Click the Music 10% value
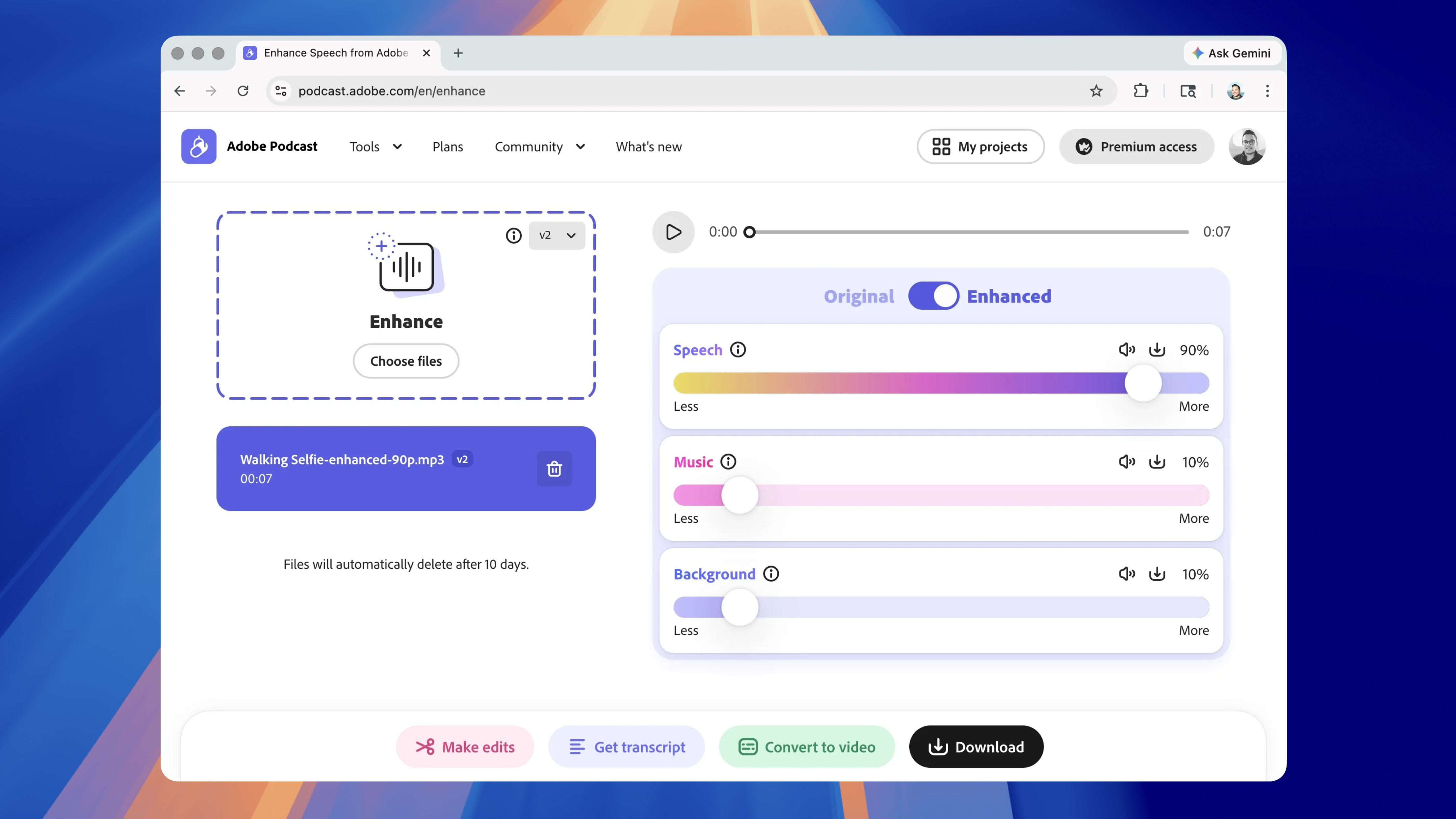Screen dimensions: 1456x819 (x=1195, y=462)
